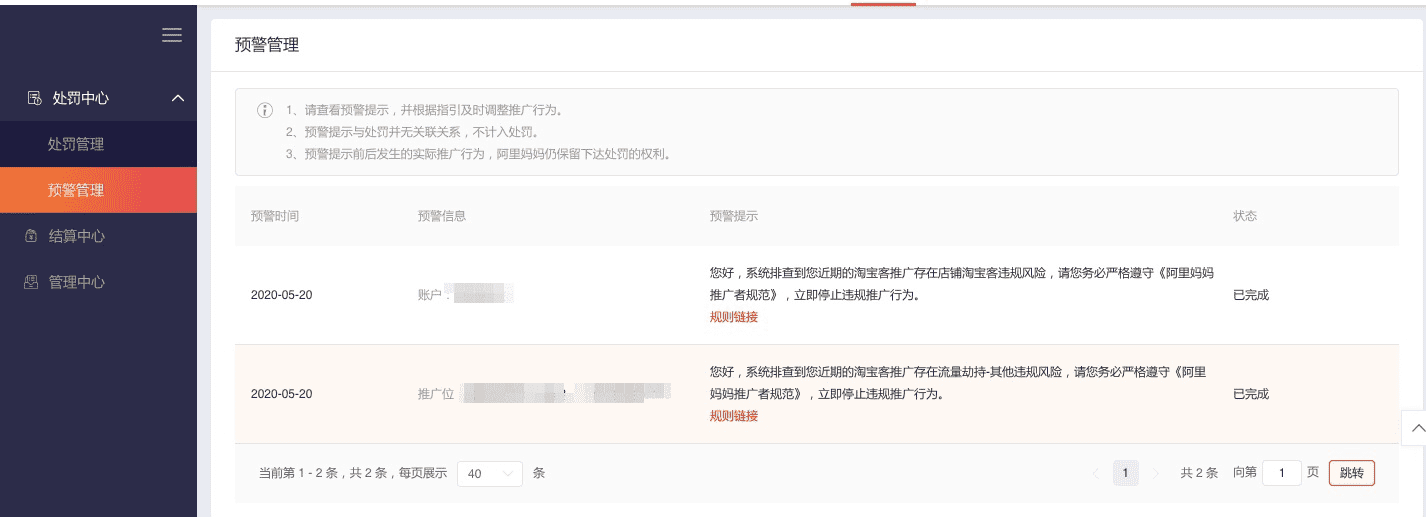Open 规则链接 in the 账户 row
This screenshot has width=1426, height=517.
coord(734,317)
